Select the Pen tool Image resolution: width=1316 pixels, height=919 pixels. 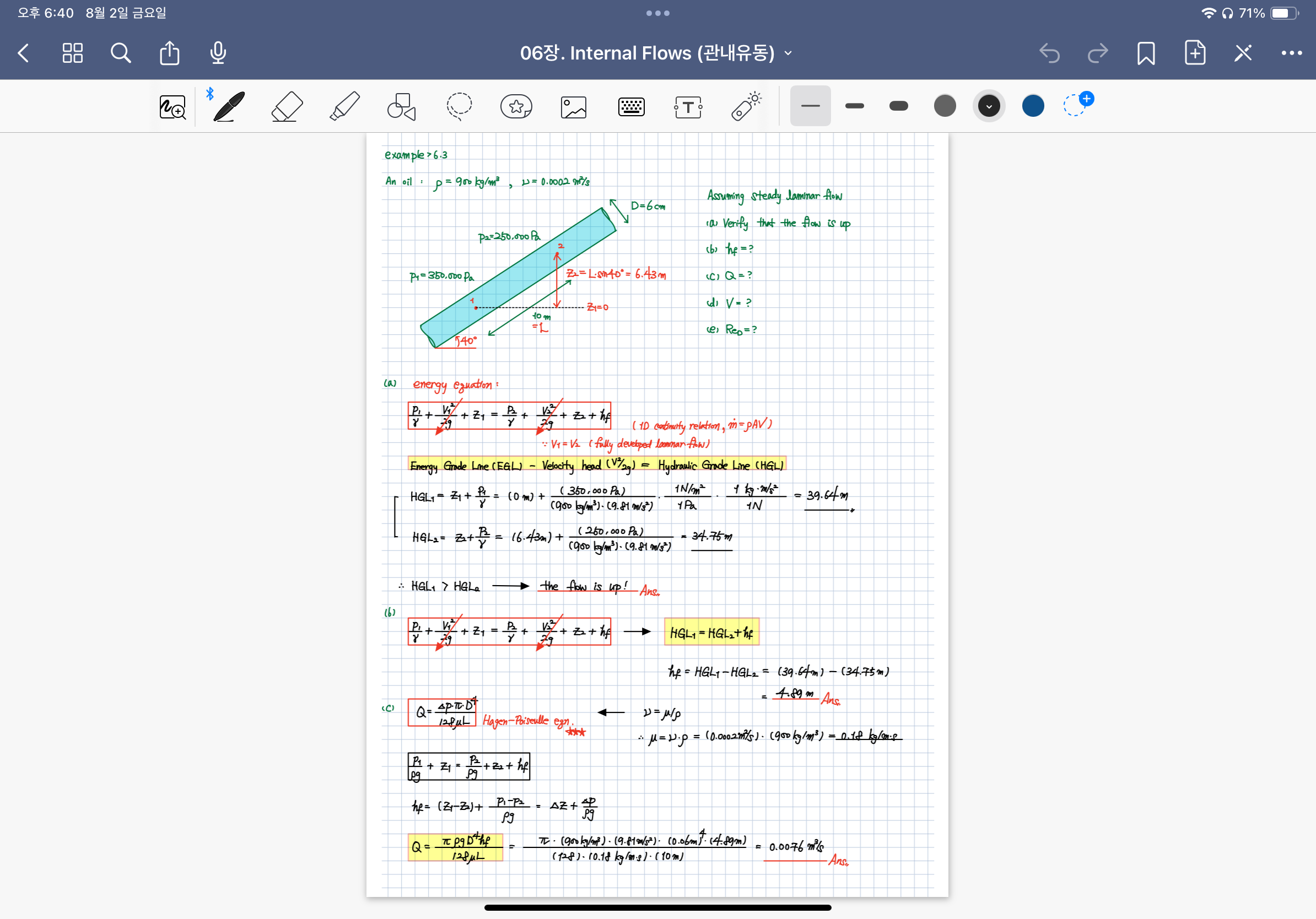(229, 106)
